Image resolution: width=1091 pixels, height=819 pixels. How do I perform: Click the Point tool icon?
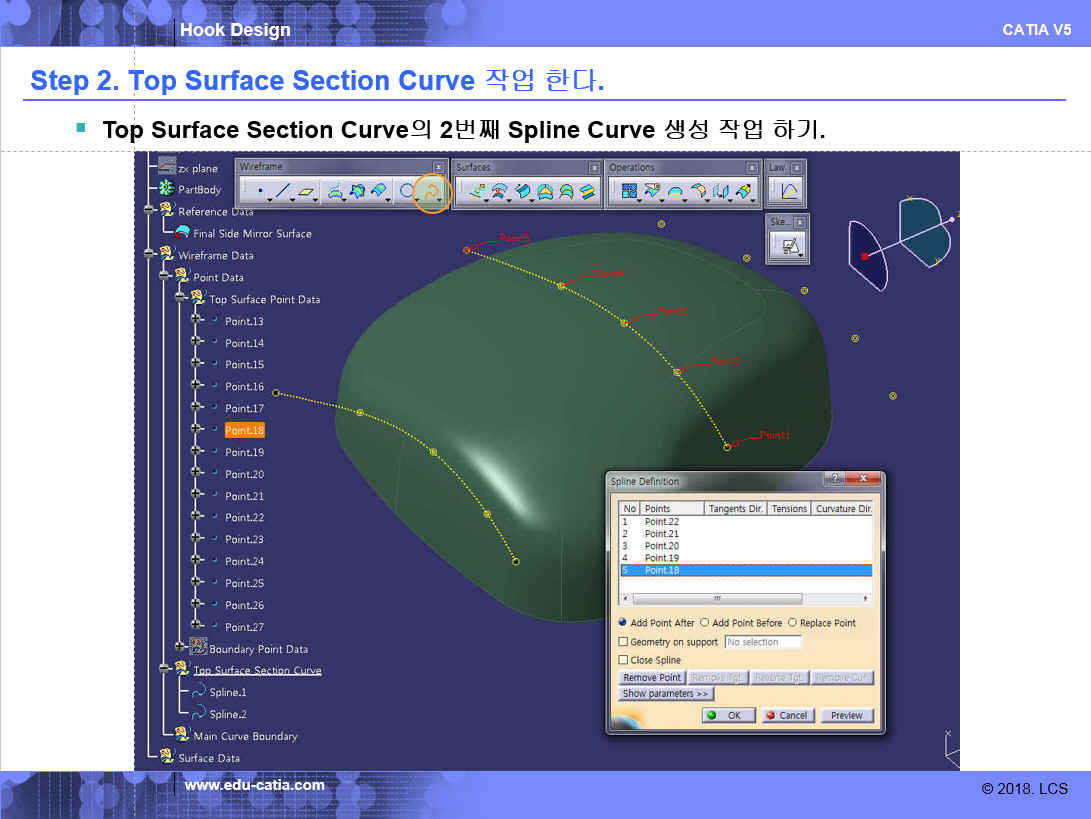tap(260, 190)
